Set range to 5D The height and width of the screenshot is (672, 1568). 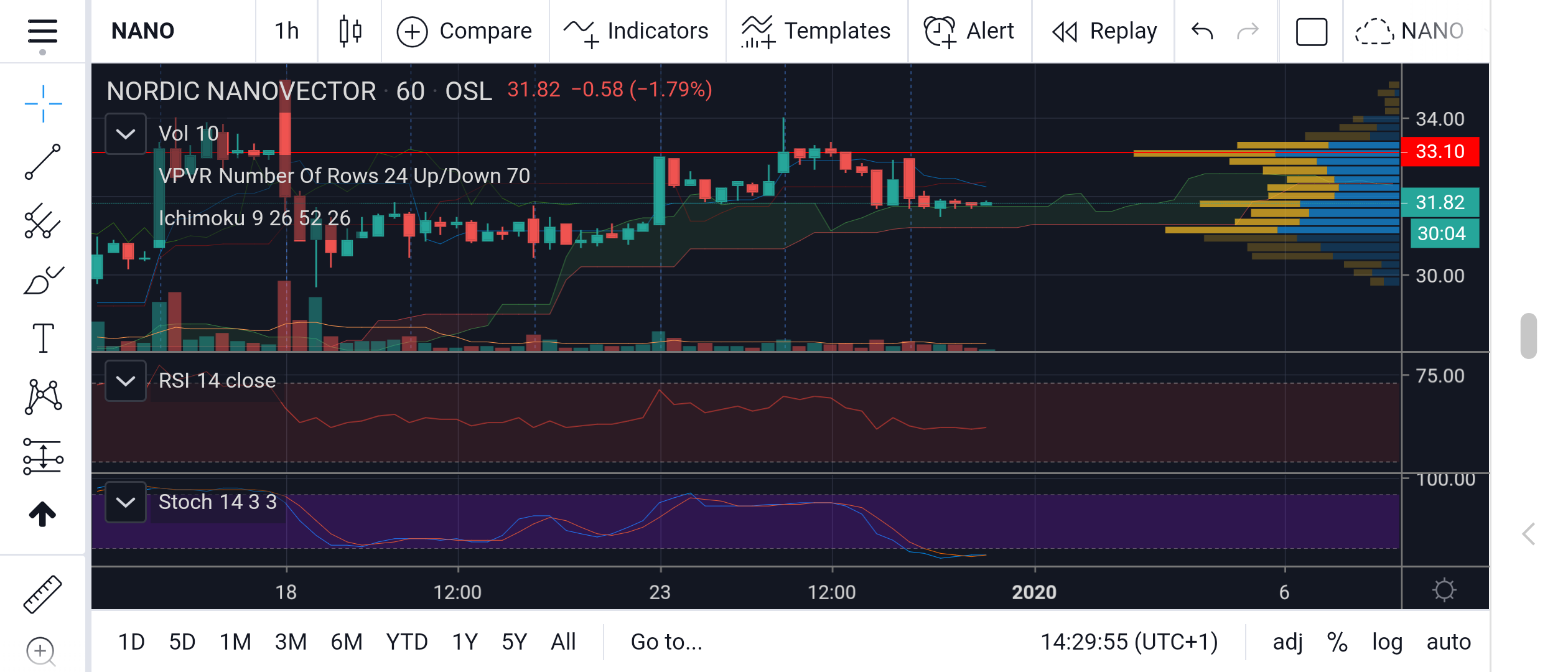(182, 642)
